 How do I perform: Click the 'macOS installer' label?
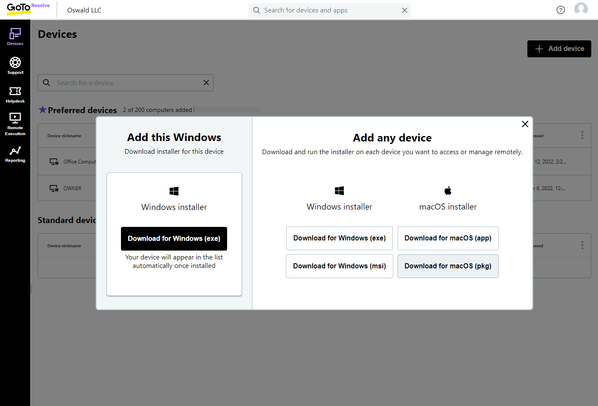[x=448, y=207]
